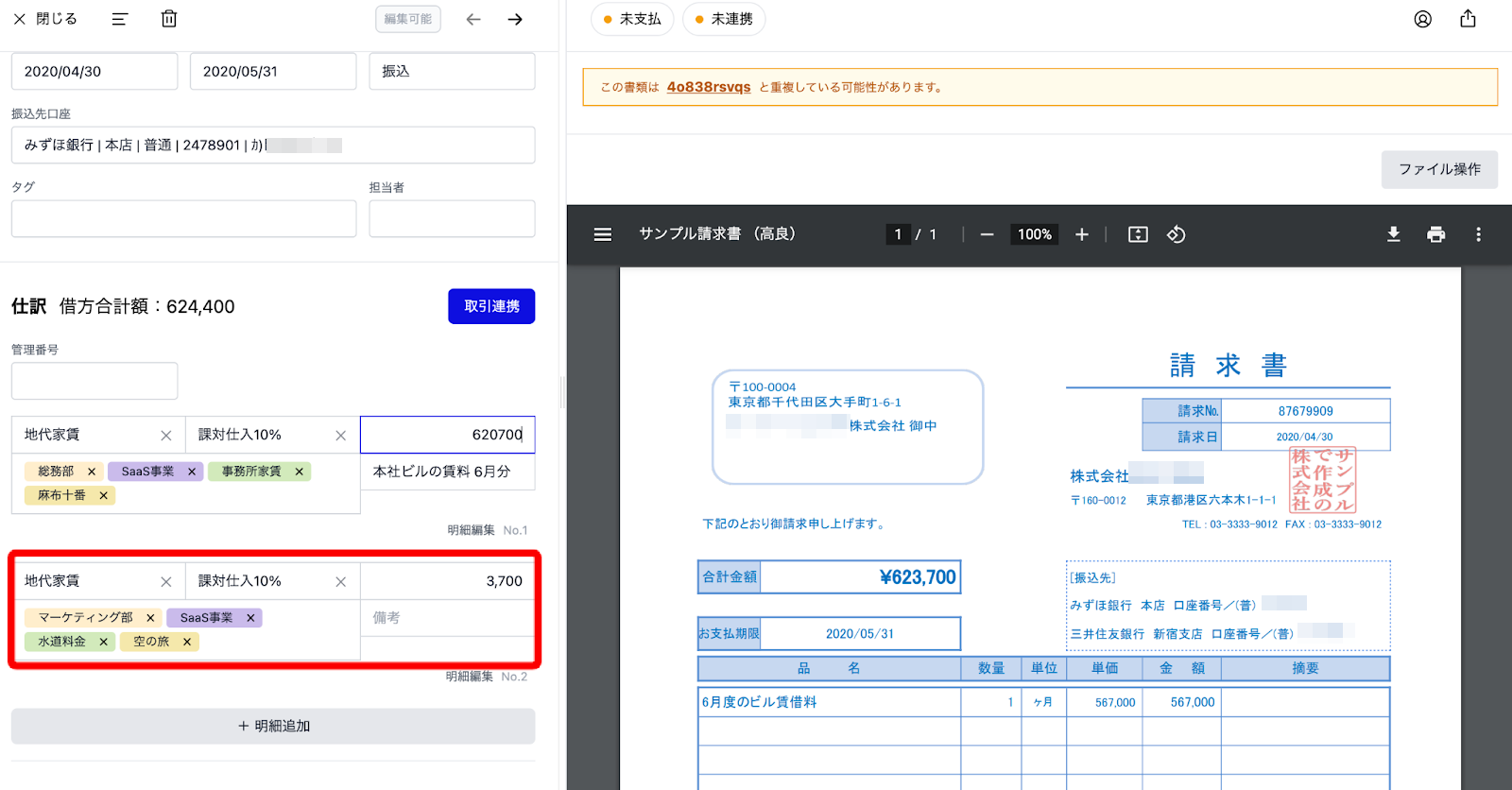
Task: Click the タグ input field
Action: click(x=183, y=218)
